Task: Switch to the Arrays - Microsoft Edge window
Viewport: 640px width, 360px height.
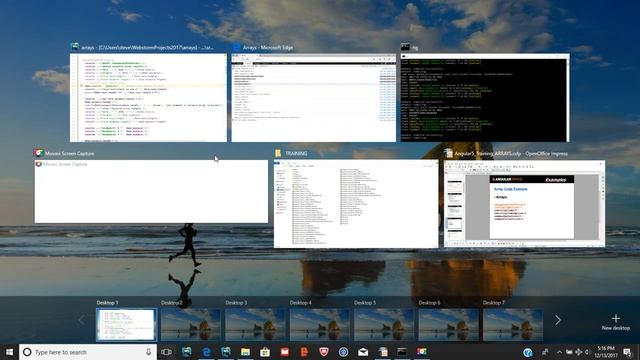Action: click(x=313, y=98)
